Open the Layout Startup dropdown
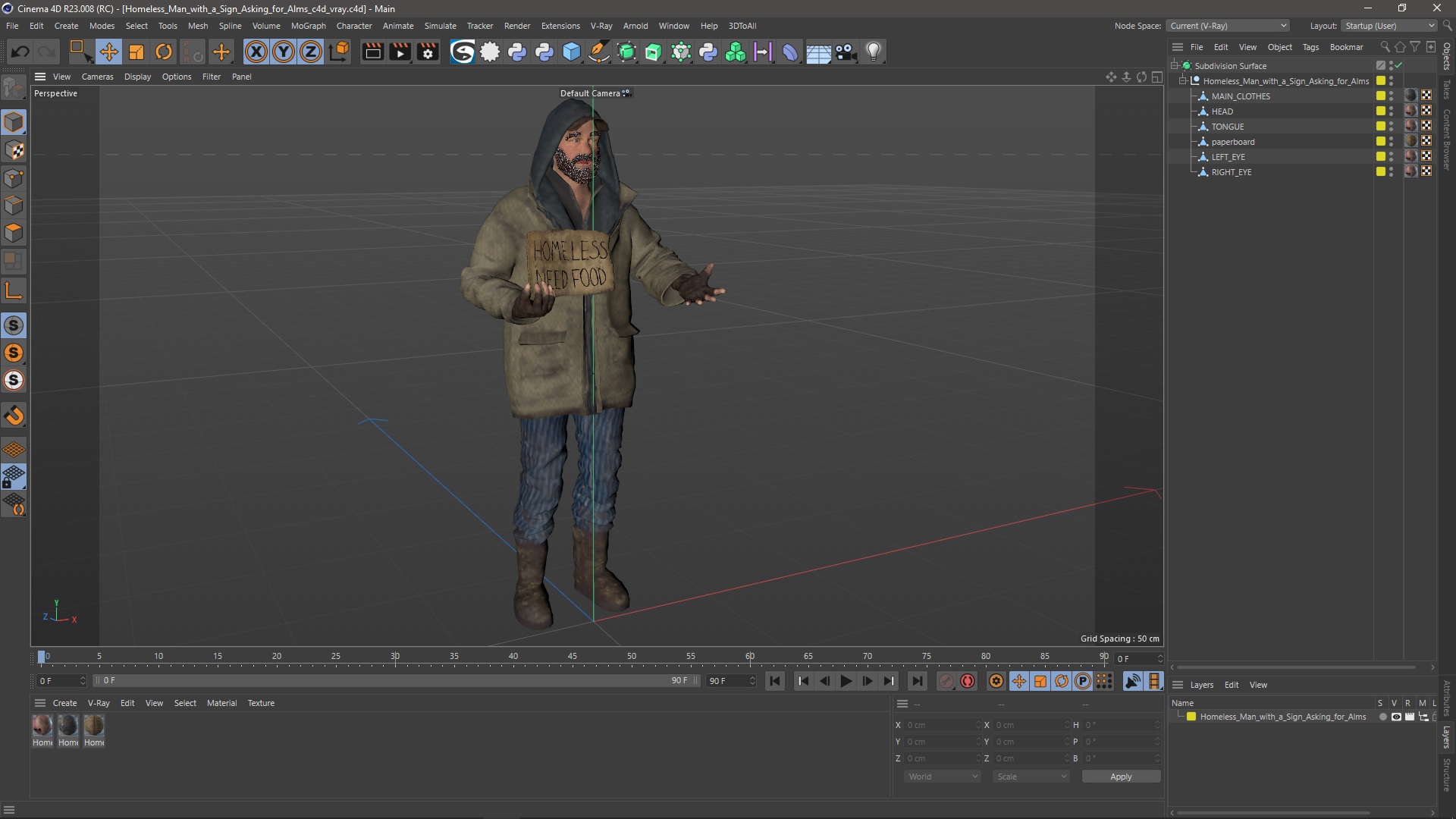The width and height of the screenshot is (1456, 819). pyautogui.click(x=1389, y=26)
